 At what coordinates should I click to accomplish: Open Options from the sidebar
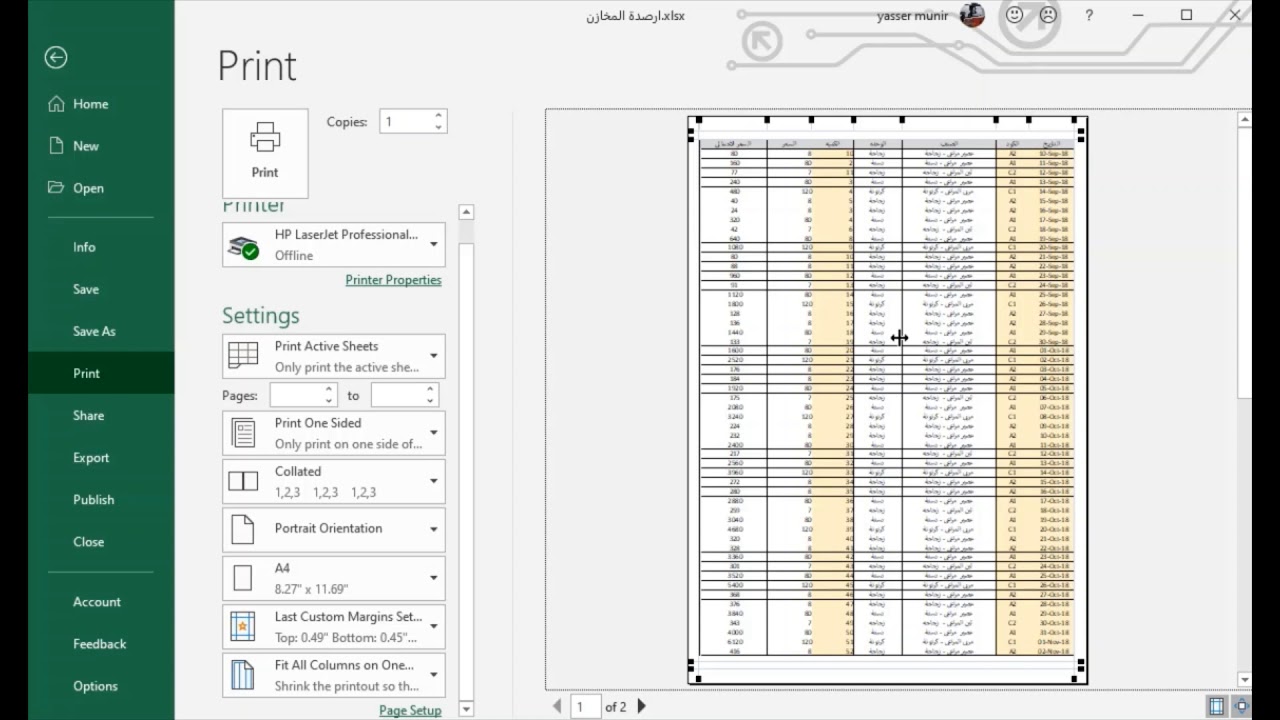101,686
